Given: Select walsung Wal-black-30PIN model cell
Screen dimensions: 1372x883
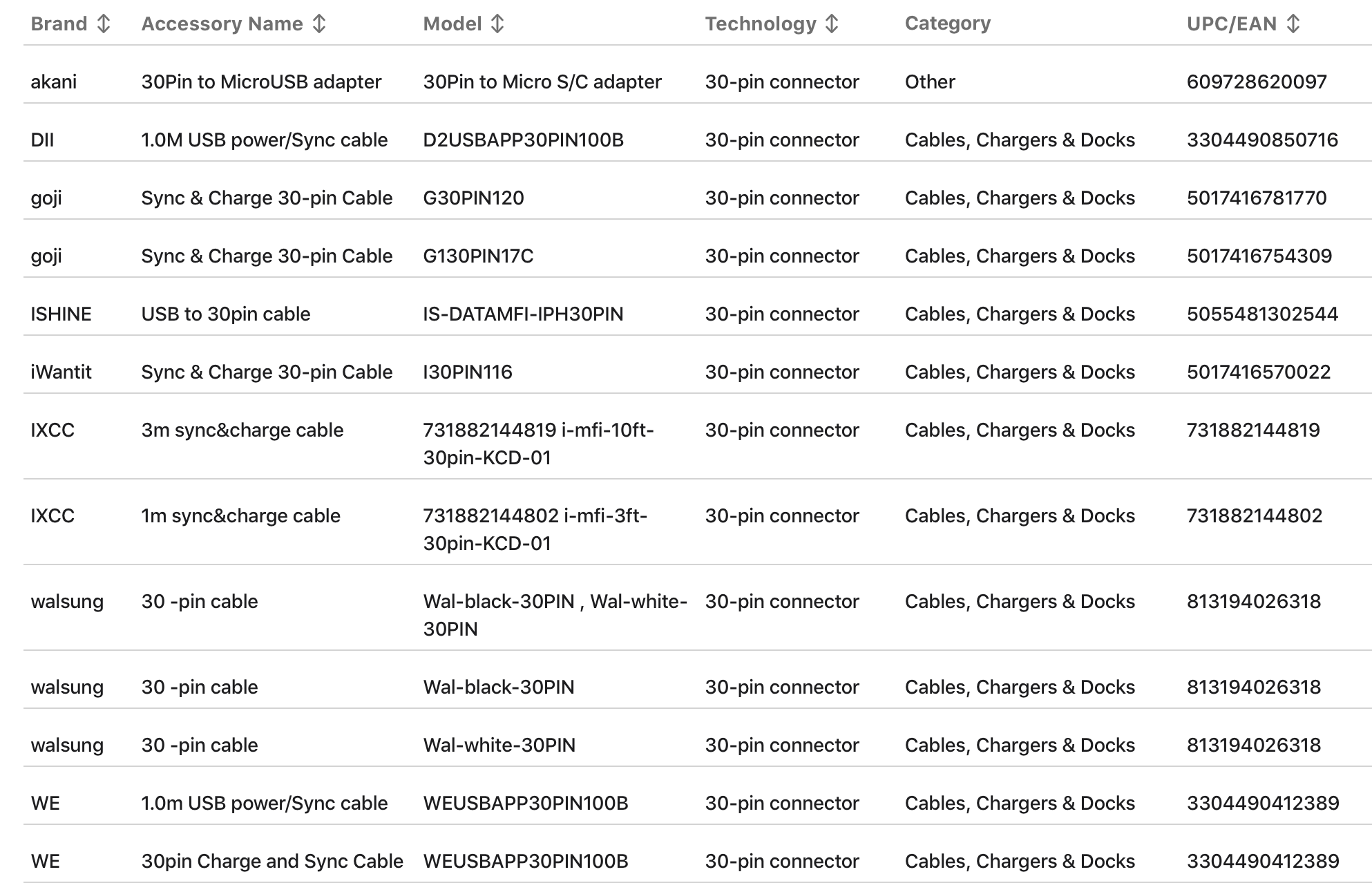Looking at the screenshot, I should pyautogui.click(x=498, y=687).
